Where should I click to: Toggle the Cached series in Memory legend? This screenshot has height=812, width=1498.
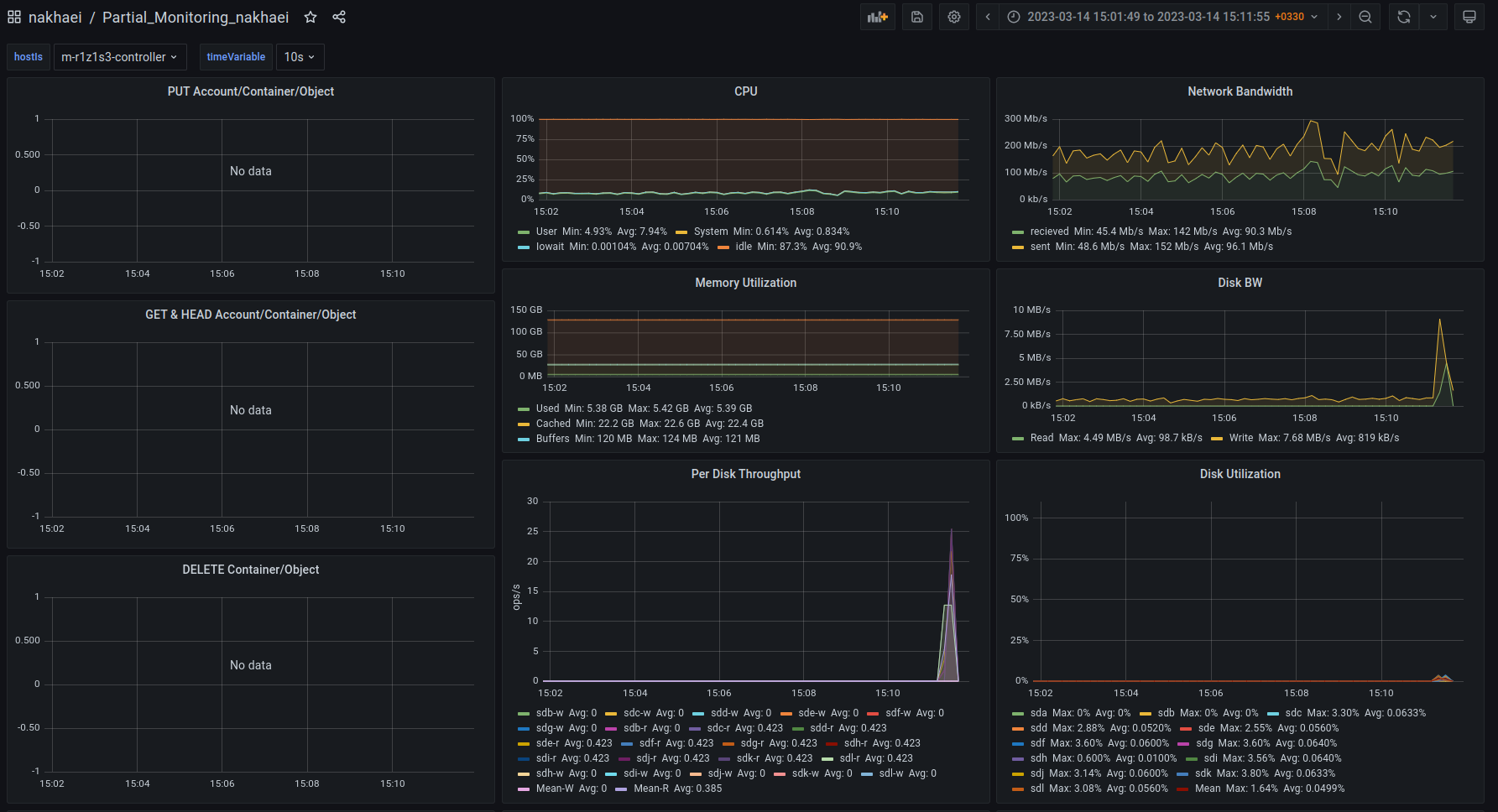pos(553,424)
